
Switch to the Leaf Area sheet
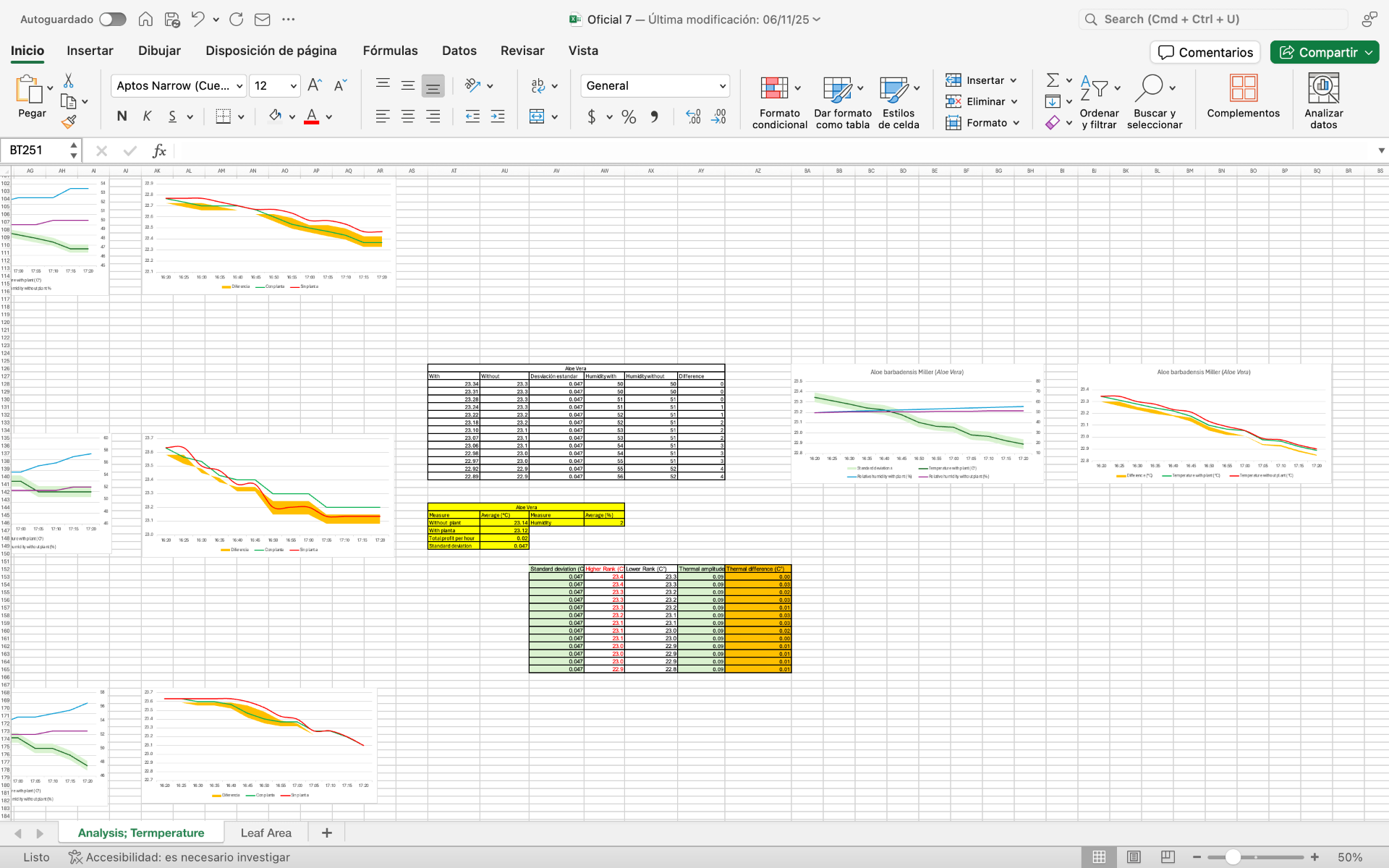coord(266,833)
